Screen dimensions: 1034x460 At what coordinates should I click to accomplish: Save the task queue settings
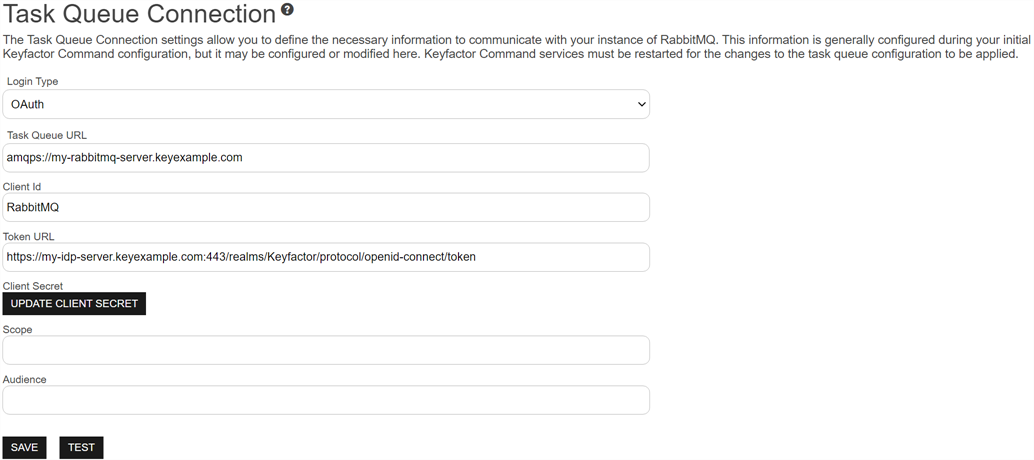24,447
